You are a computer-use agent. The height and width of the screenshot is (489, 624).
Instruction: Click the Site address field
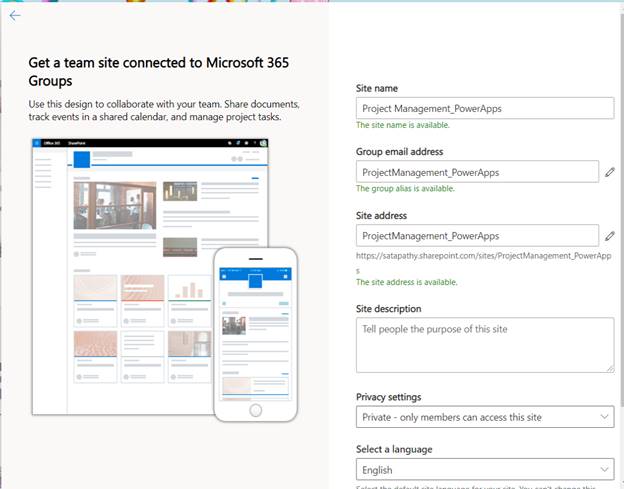[477, 236]
